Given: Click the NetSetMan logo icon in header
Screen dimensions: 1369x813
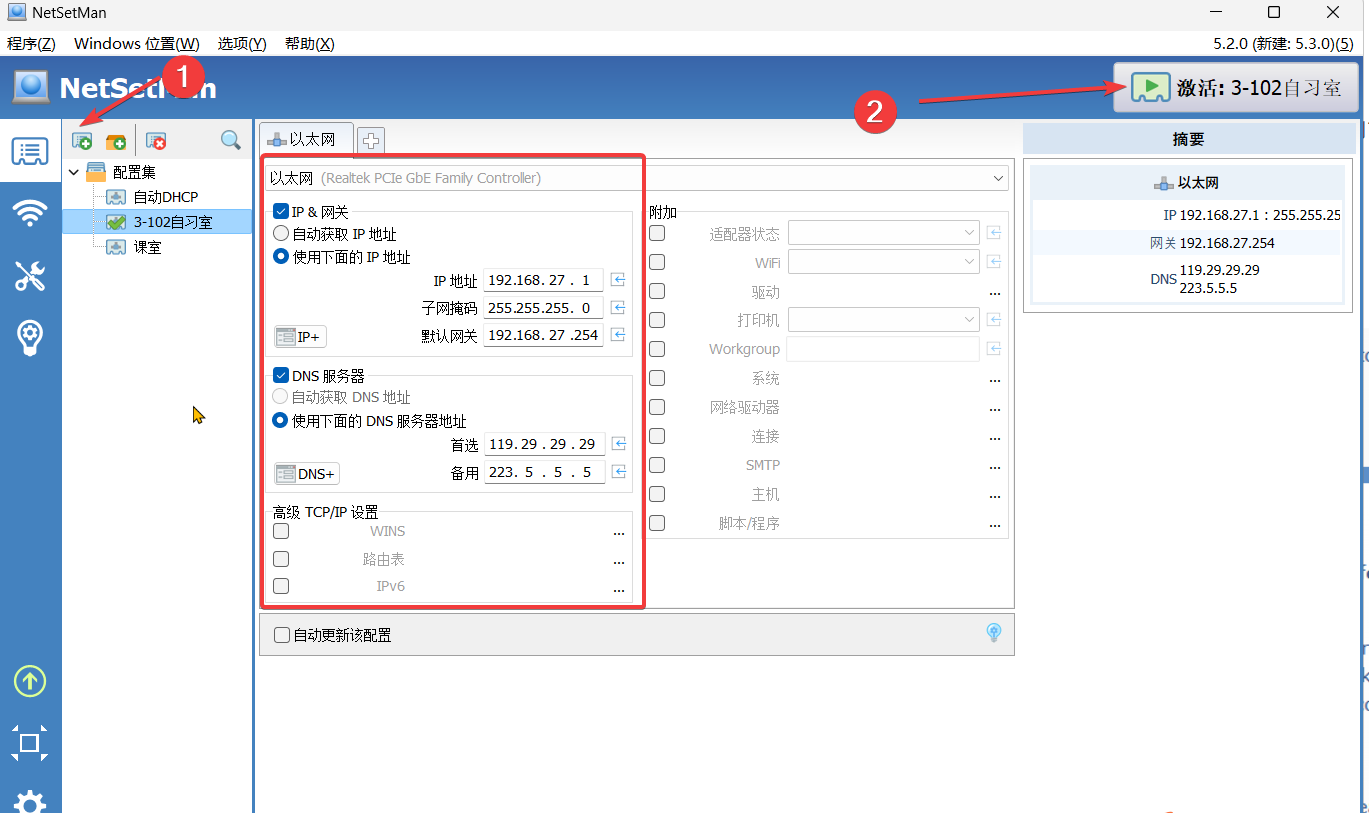Looking at the screenshot, I should click(x=31, y=87).
